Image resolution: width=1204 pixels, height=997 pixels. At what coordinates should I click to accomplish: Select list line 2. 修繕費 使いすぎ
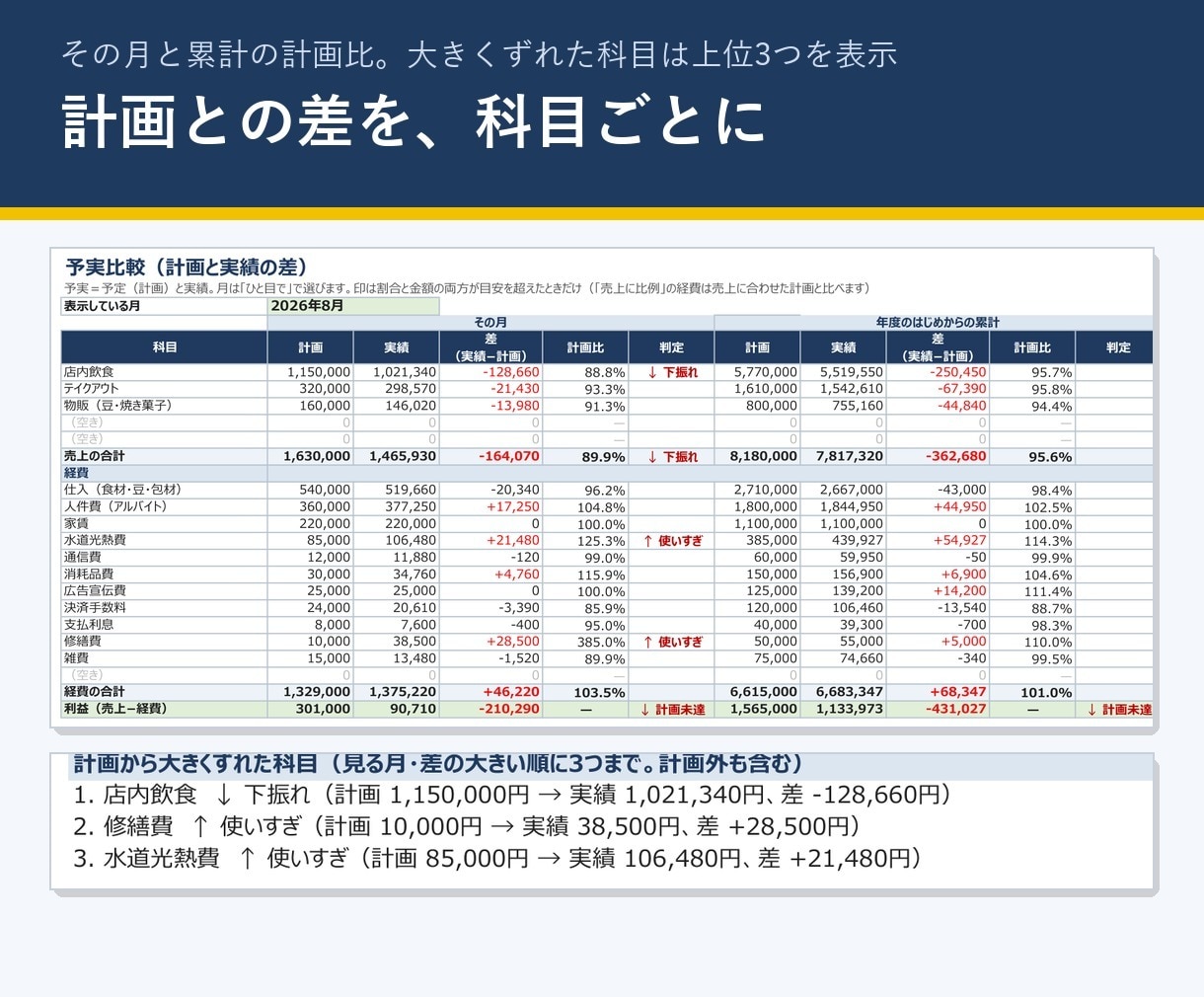click(467, 826)
